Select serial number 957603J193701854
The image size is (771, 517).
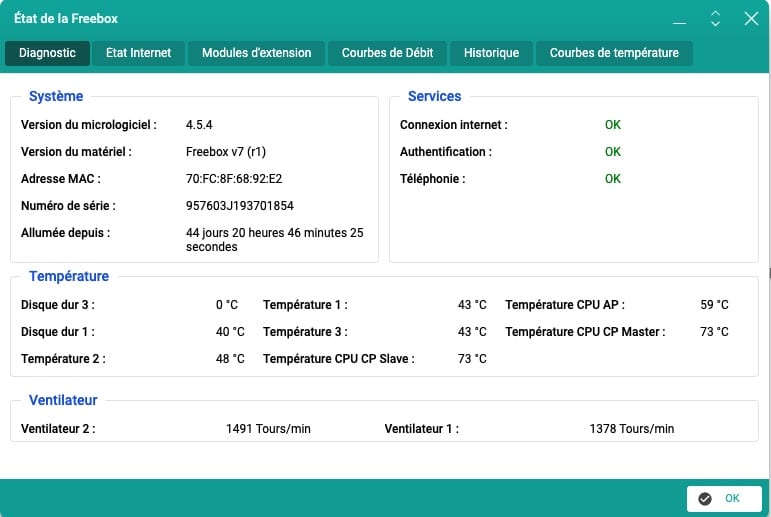click(239, 206)
